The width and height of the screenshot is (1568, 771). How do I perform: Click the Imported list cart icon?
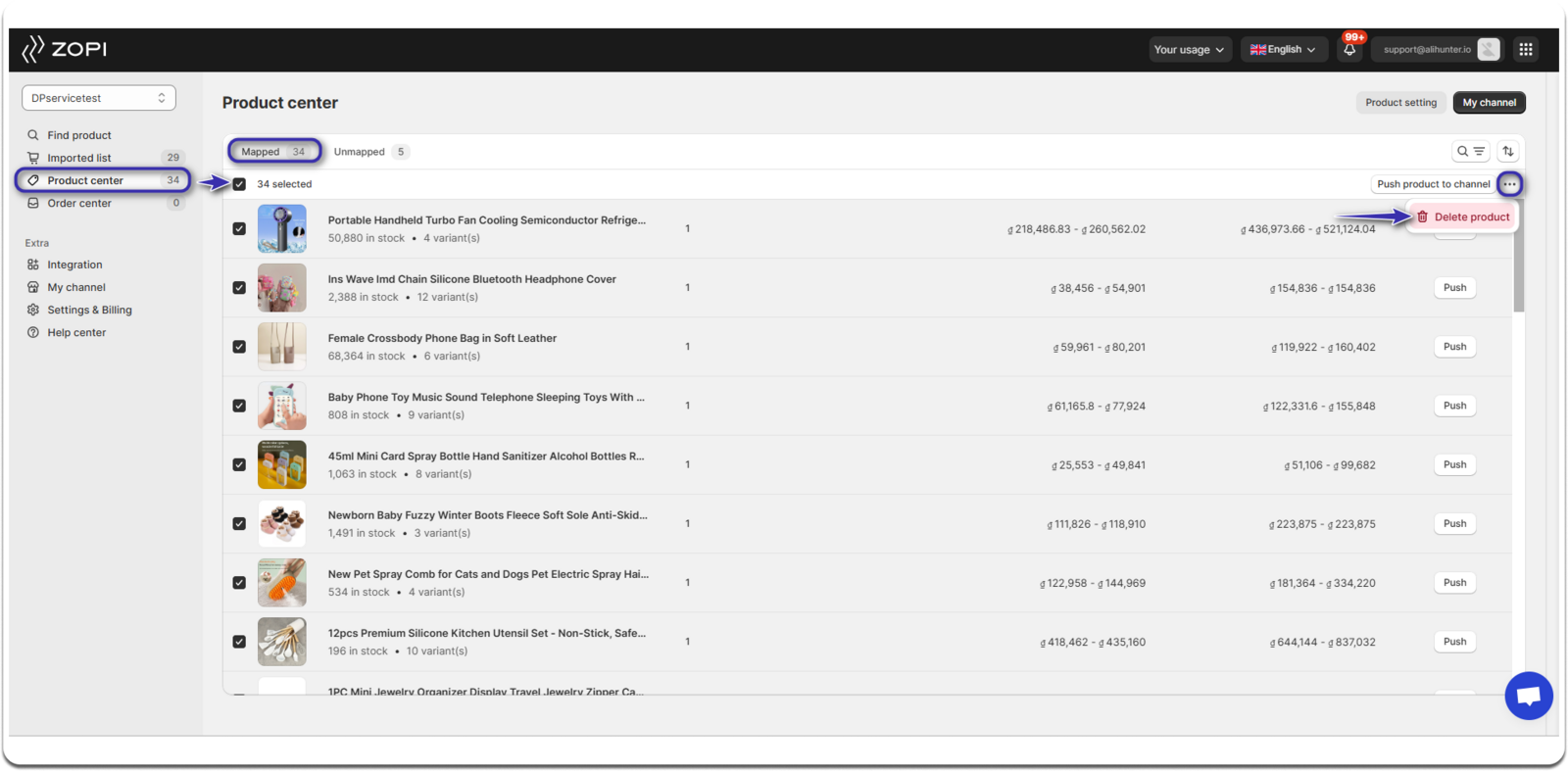click(x=33, y=158)
